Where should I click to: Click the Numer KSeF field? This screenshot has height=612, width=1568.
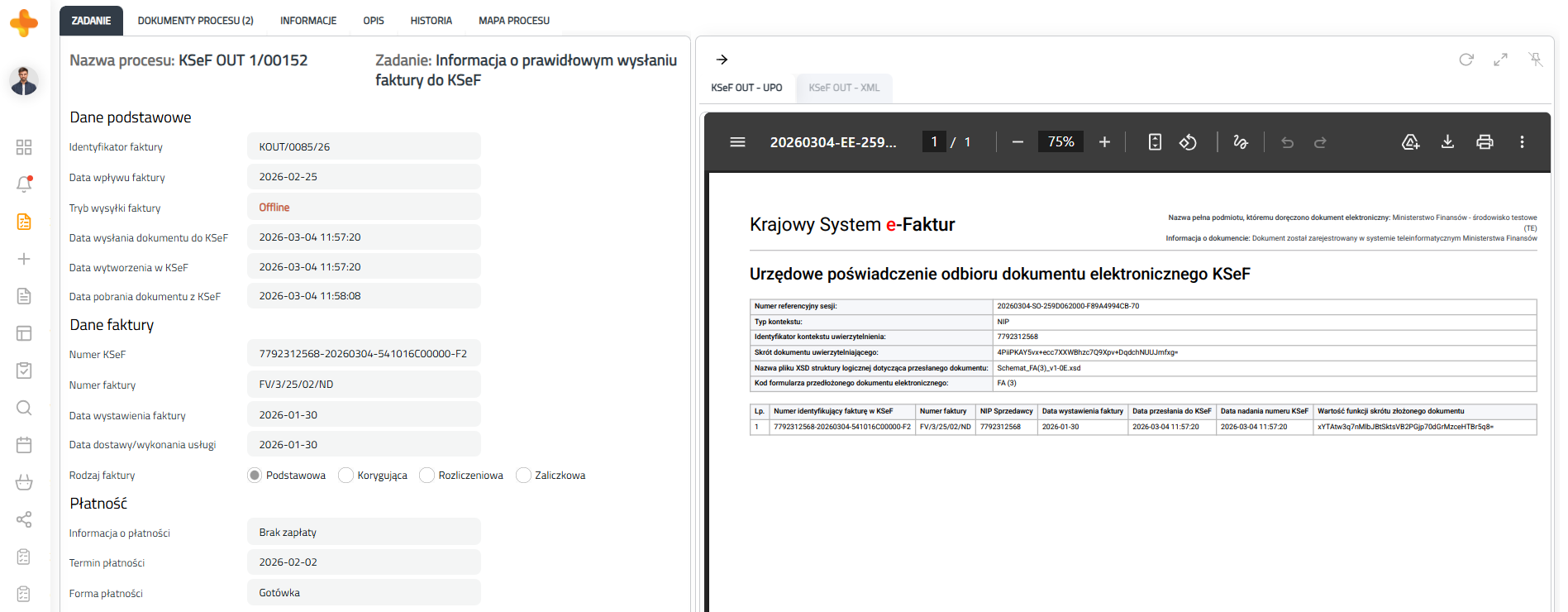pos(364,354)
